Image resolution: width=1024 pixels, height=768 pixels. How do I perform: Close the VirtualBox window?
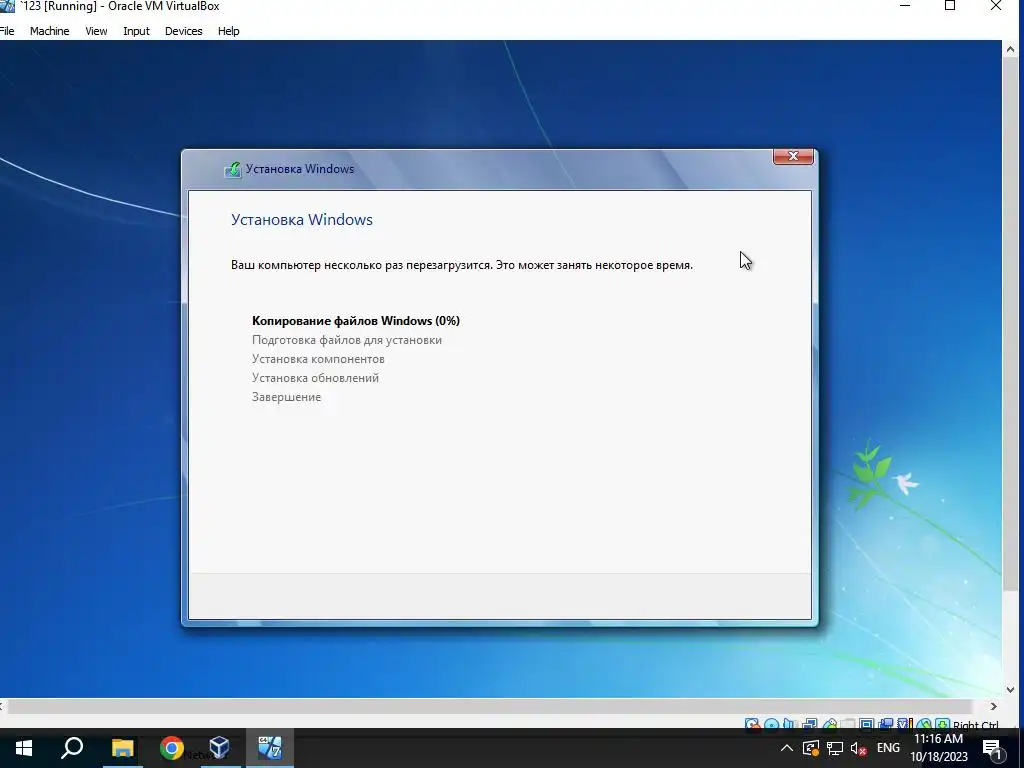coord(996,6)
